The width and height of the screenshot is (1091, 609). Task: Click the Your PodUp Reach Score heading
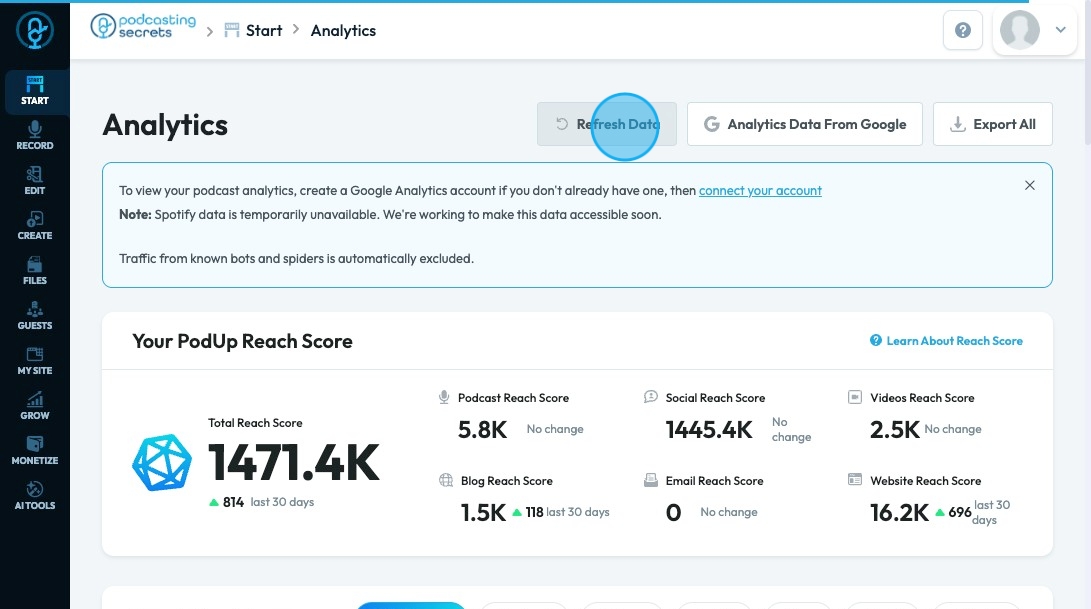tap(242, 341)
